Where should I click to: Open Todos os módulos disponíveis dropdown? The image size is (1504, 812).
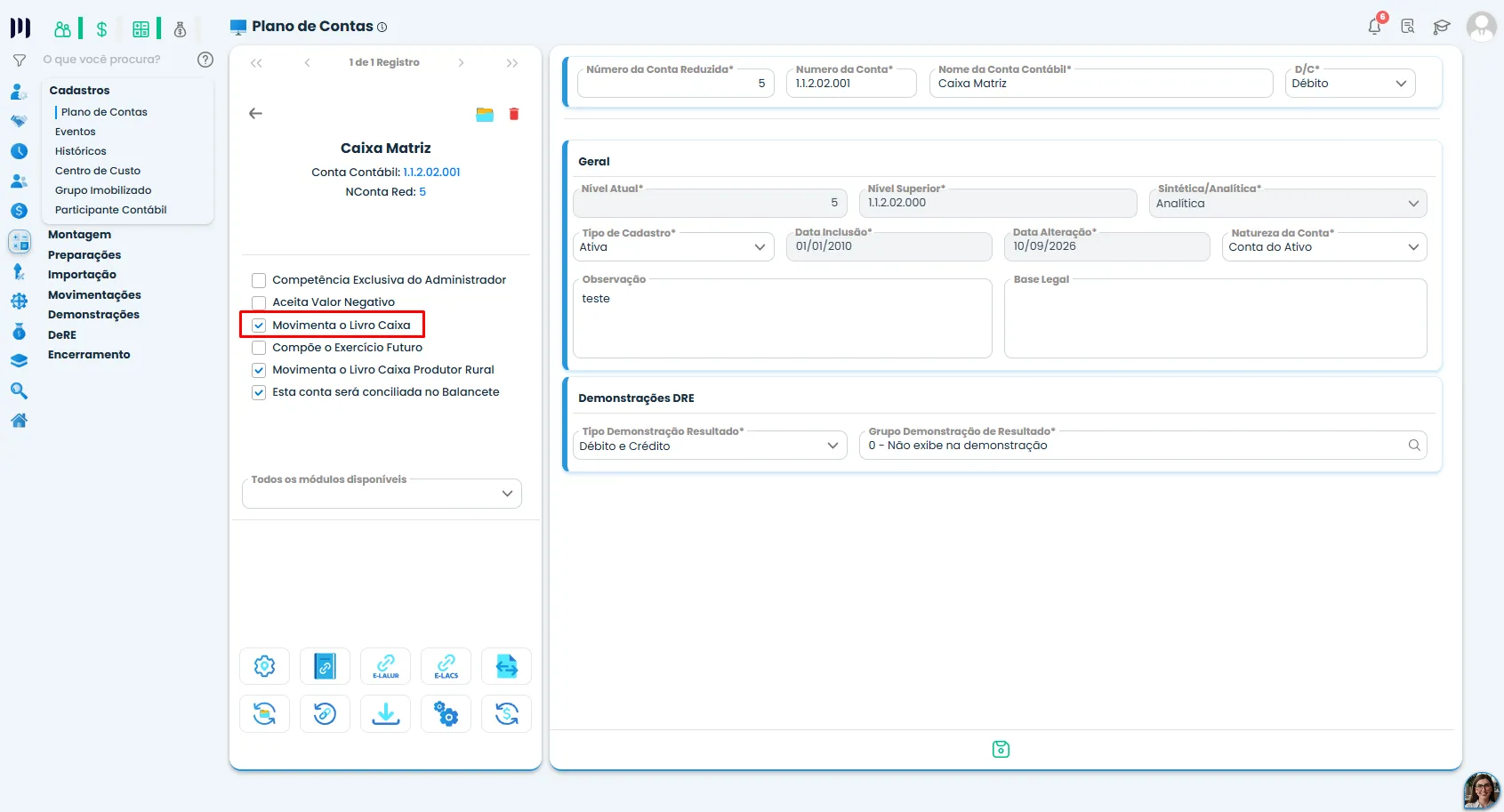pos(382,494)
